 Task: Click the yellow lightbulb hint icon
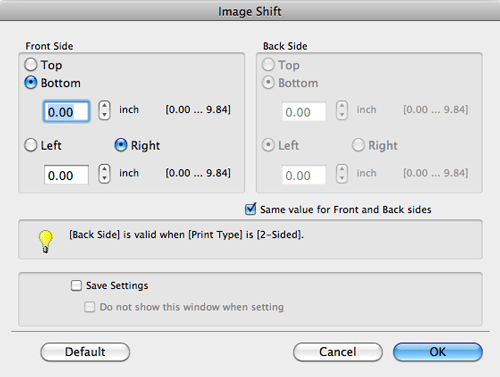click(46, 241)
